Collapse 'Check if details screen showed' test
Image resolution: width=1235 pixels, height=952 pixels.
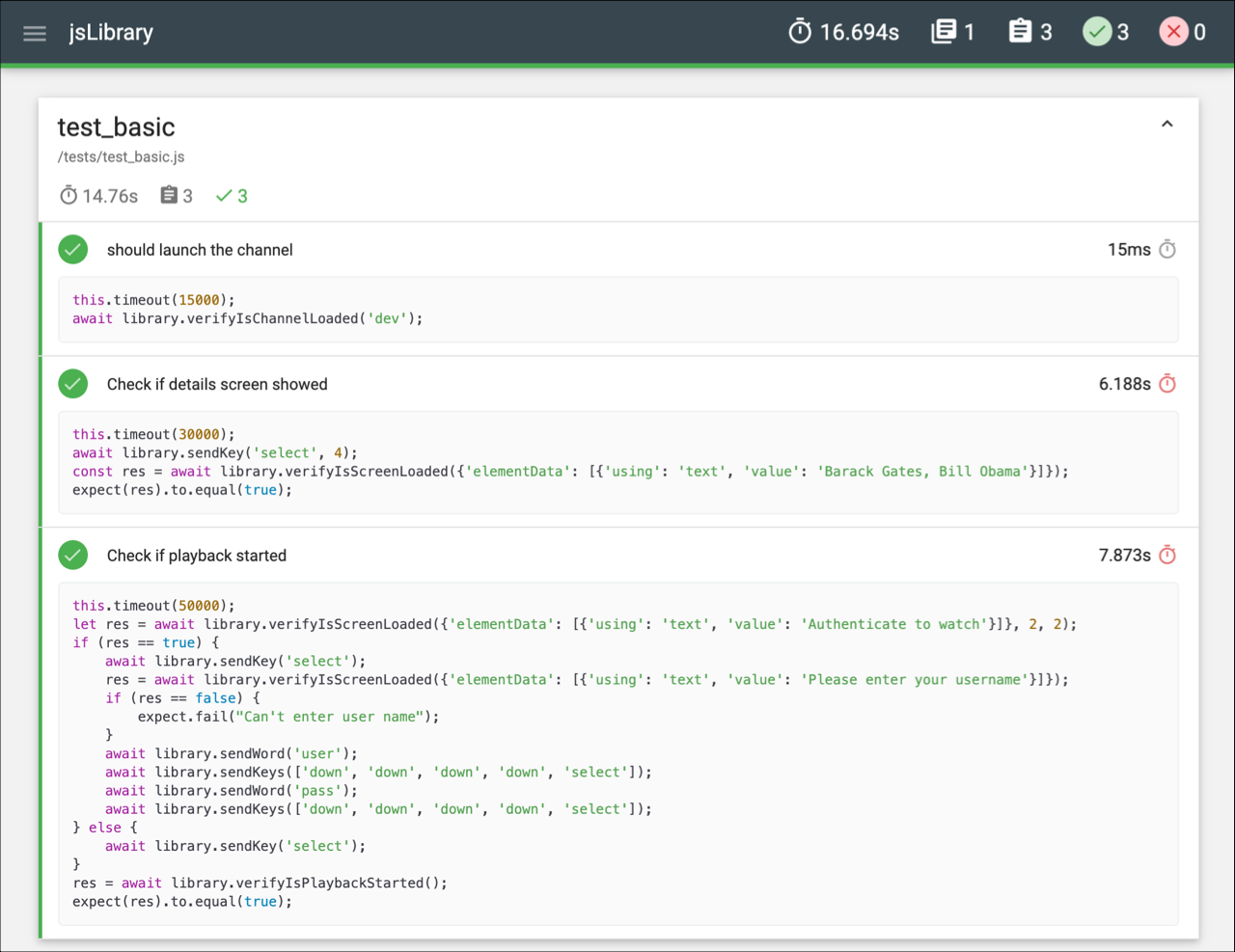coord(617,384)
